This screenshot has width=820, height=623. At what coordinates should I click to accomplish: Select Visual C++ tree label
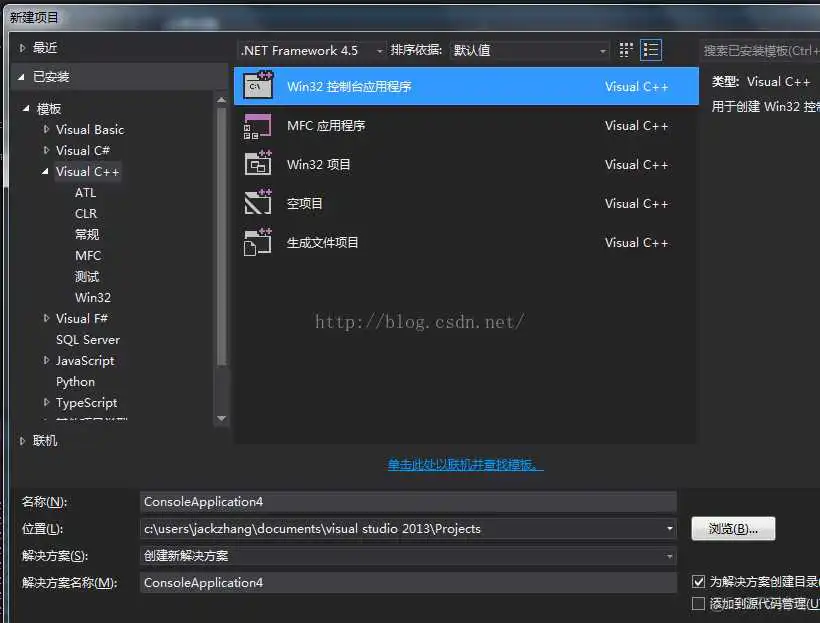(88, 172)
